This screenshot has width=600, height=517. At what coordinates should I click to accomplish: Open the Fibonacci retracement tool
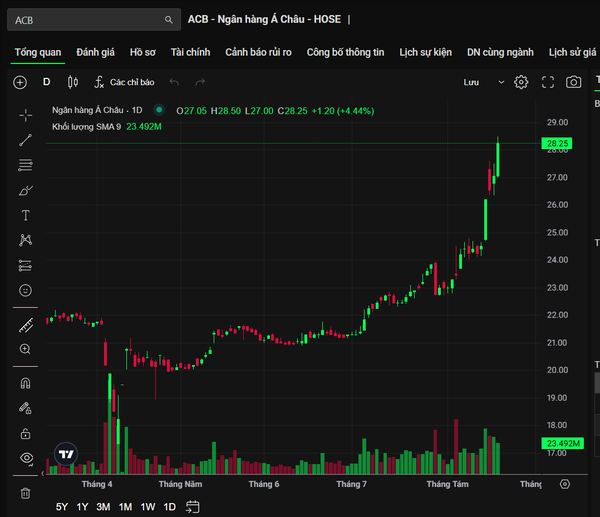pyautogui.click(x=26, y=165)
